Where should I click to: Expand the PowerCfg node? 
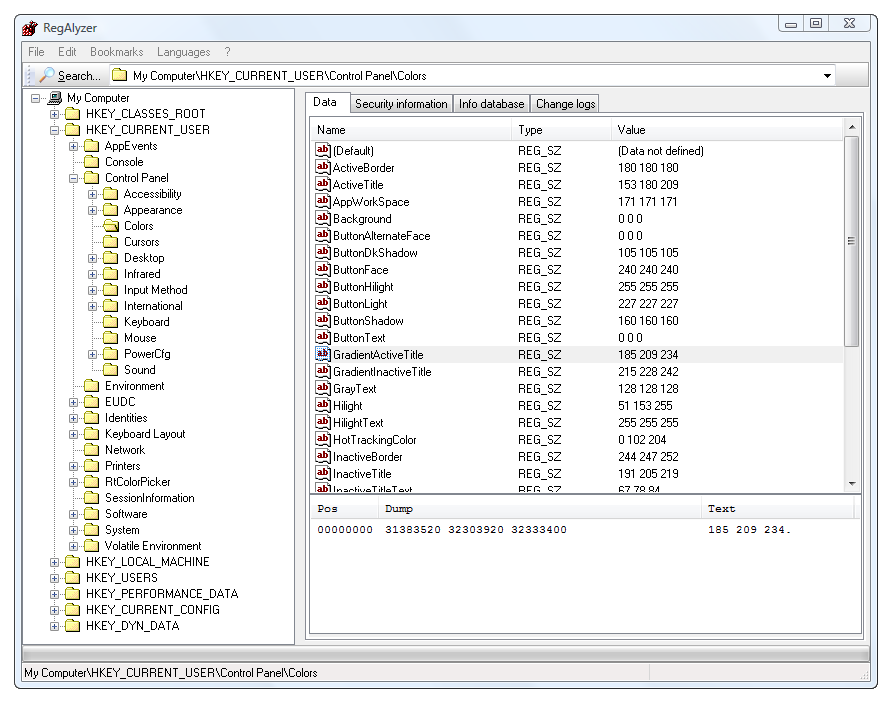[x=93, y=354]
